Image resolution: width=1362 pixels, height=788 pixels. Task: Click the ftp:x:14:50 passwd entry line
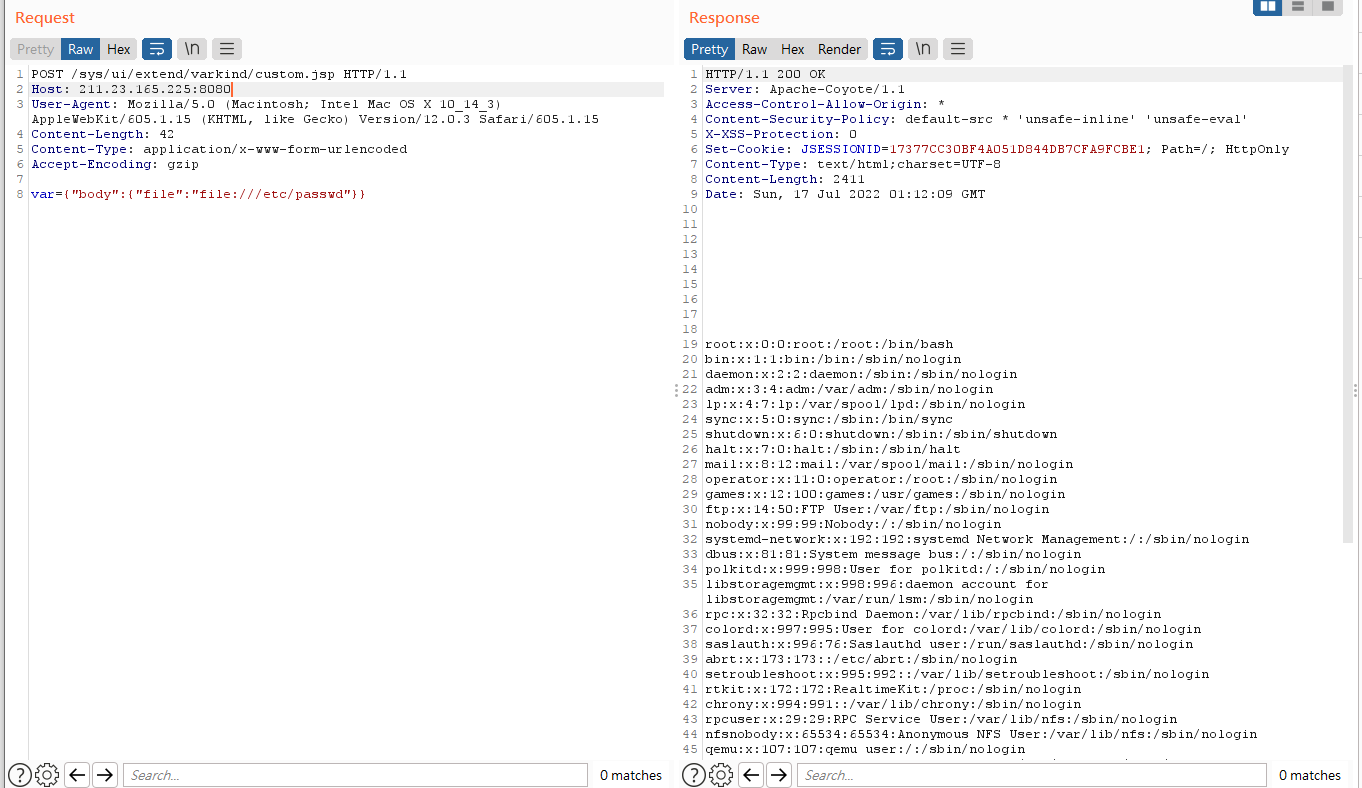coord(877,509)
